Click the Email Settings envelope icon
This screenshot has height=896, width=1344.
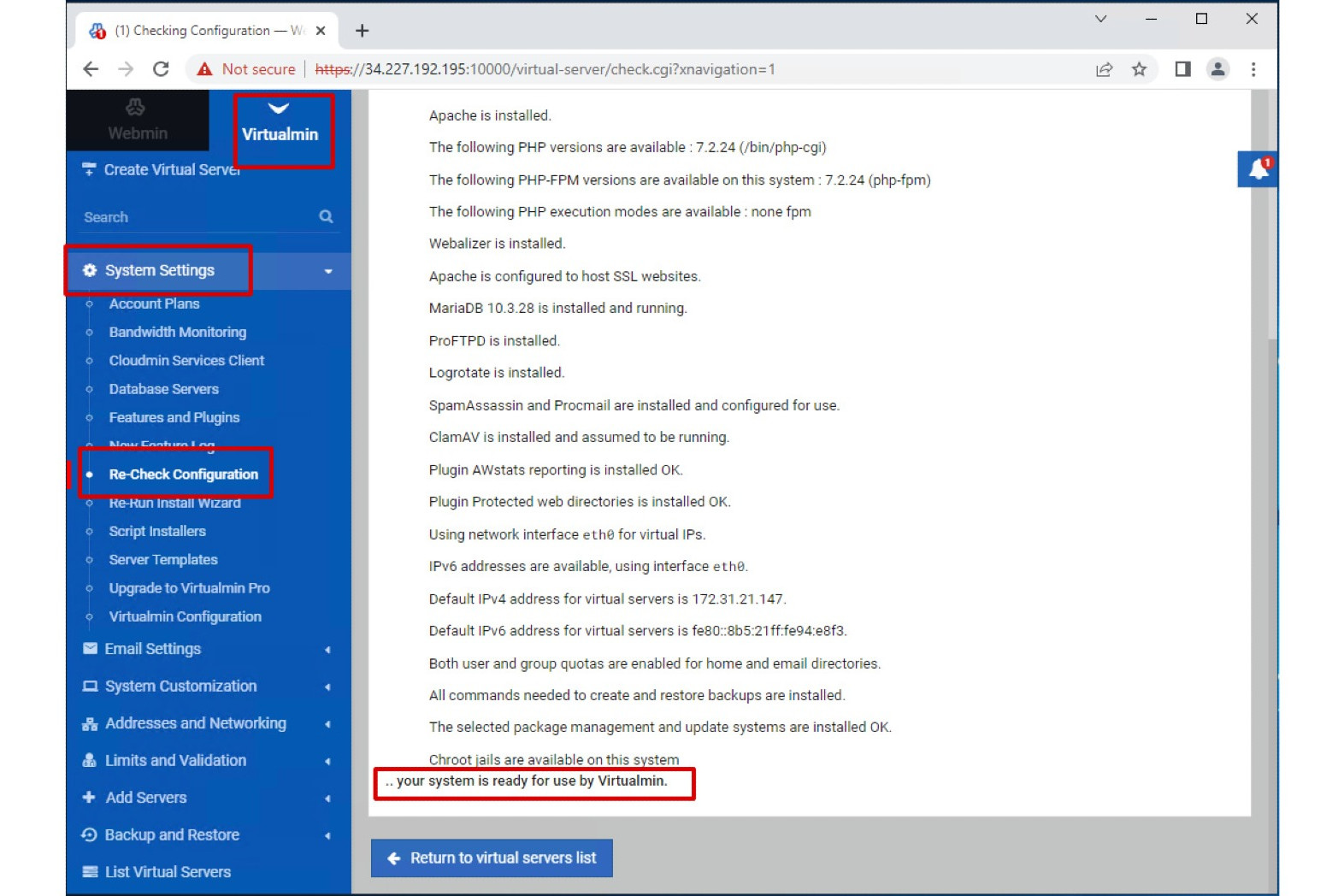90,649
